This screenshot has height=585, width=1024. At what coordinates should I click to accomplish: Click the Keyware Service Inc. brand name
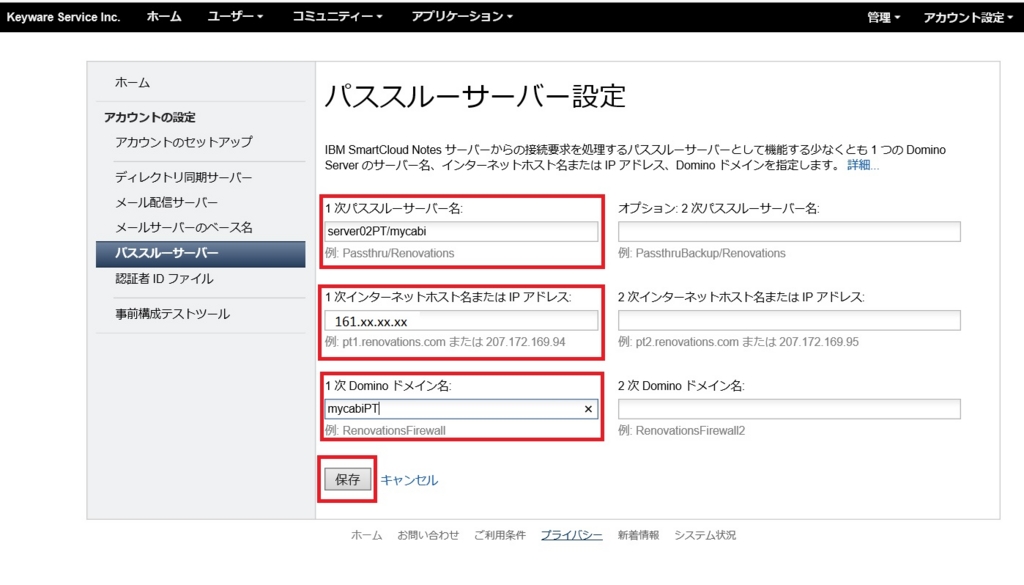[x=63, y=17]
